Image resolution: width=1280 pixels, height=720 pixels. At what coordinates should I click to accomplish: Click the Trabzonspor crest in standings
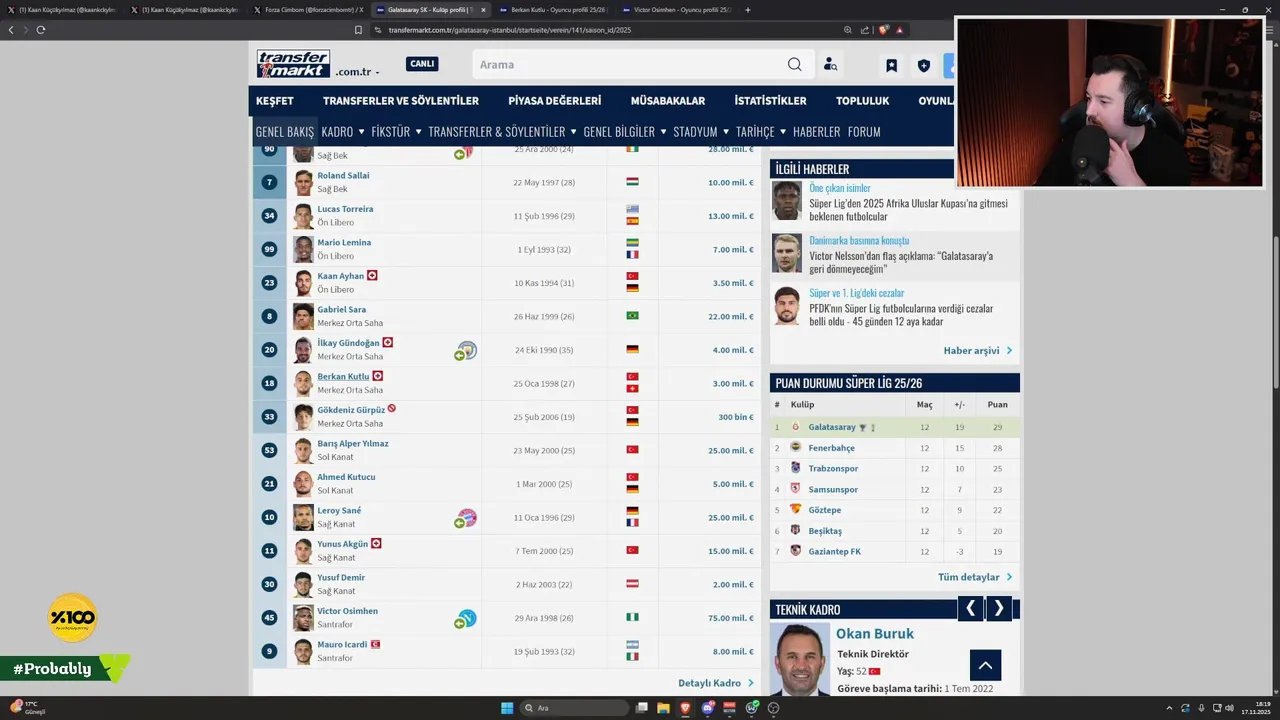(796, 468)
